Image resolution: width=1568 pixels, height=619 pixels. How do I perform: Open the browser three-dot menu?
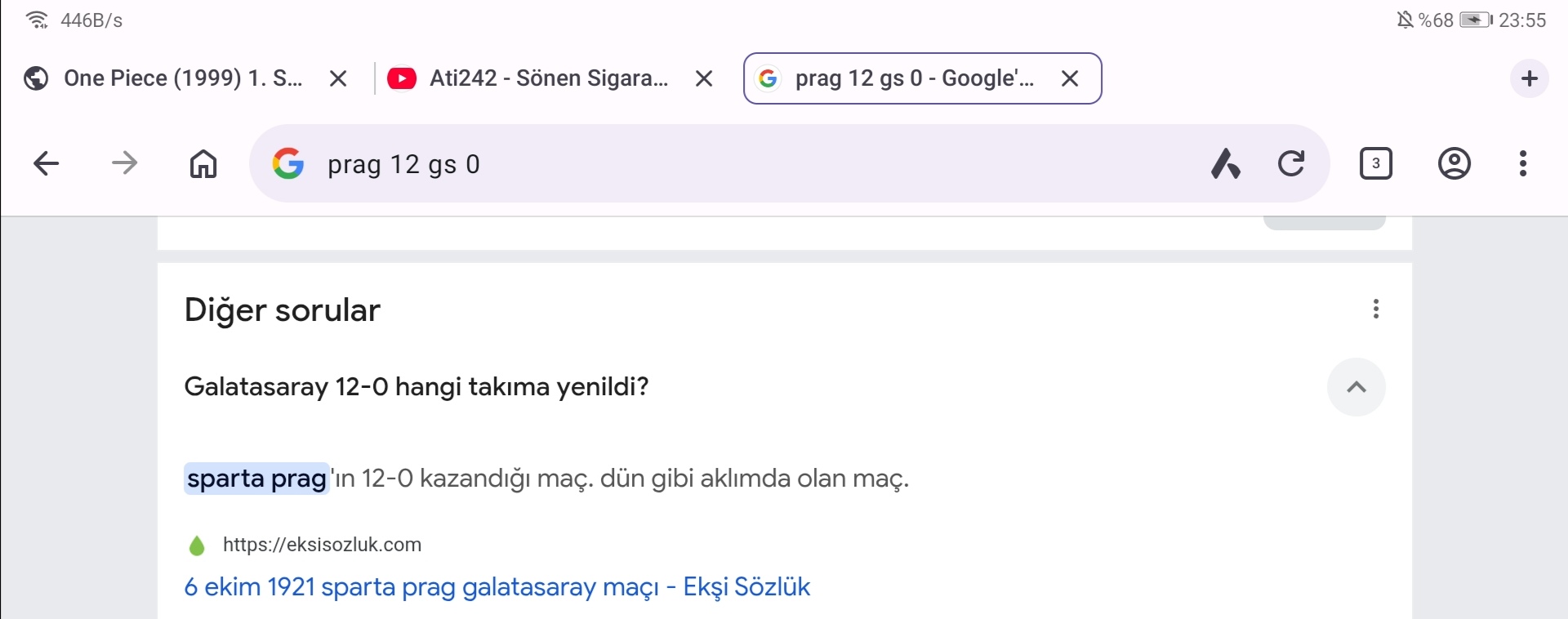coord(1523,163)
